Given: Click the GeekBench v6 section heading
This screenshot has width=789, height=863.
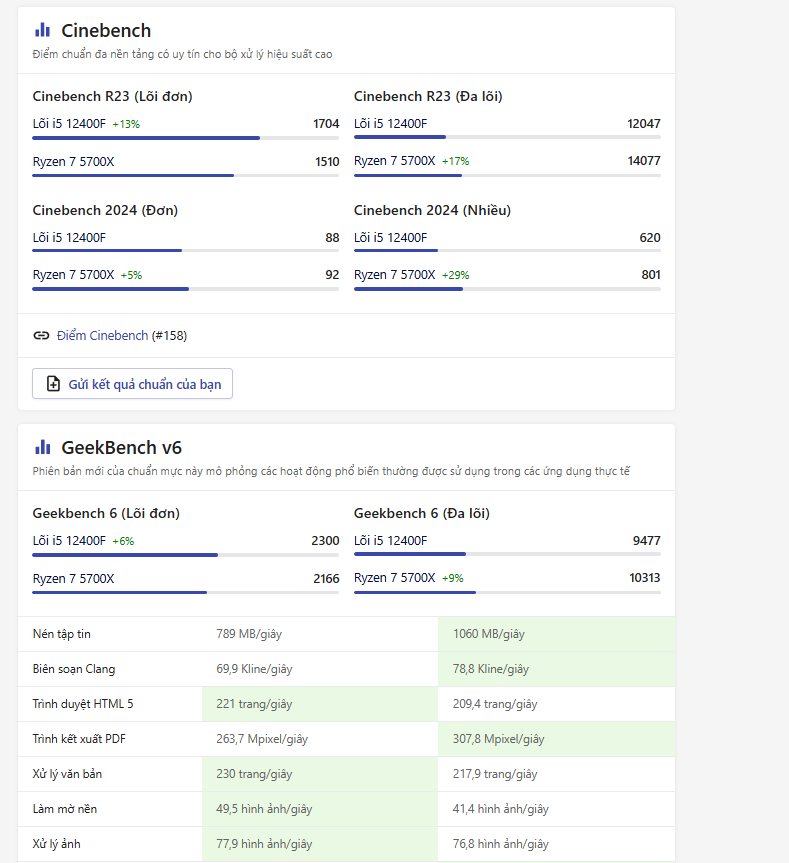Looking at the screenshot, I should [122, 447].
